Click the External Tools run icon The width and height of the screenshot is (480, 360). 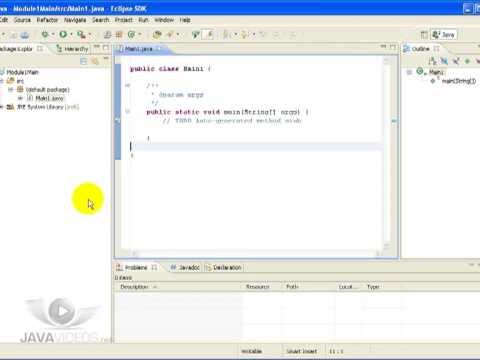point(81,34)
